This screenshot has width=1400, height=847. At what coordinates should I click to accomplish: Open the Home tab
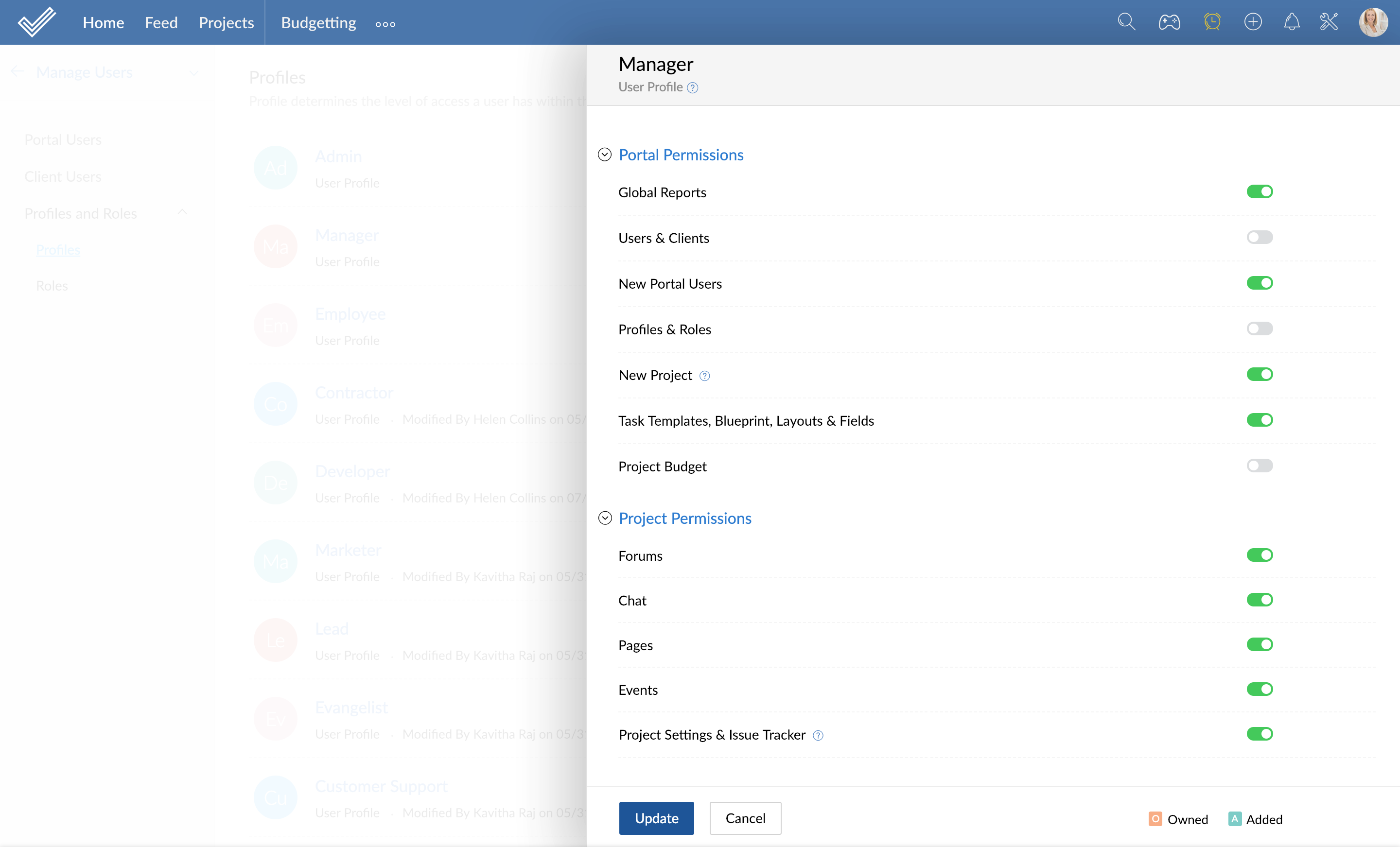pos(104,23)
